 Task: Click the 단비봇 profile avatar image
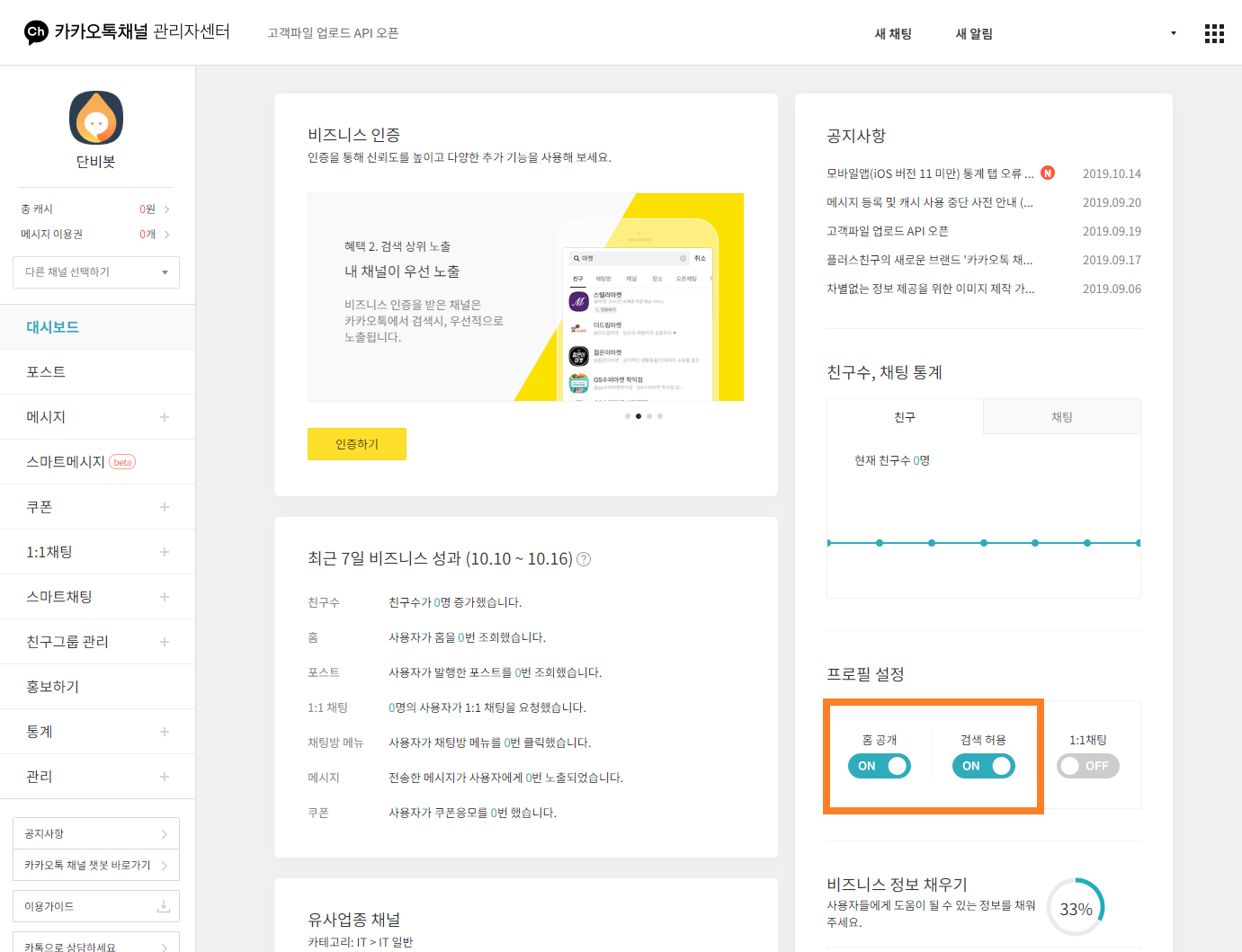tap(96, 118)
